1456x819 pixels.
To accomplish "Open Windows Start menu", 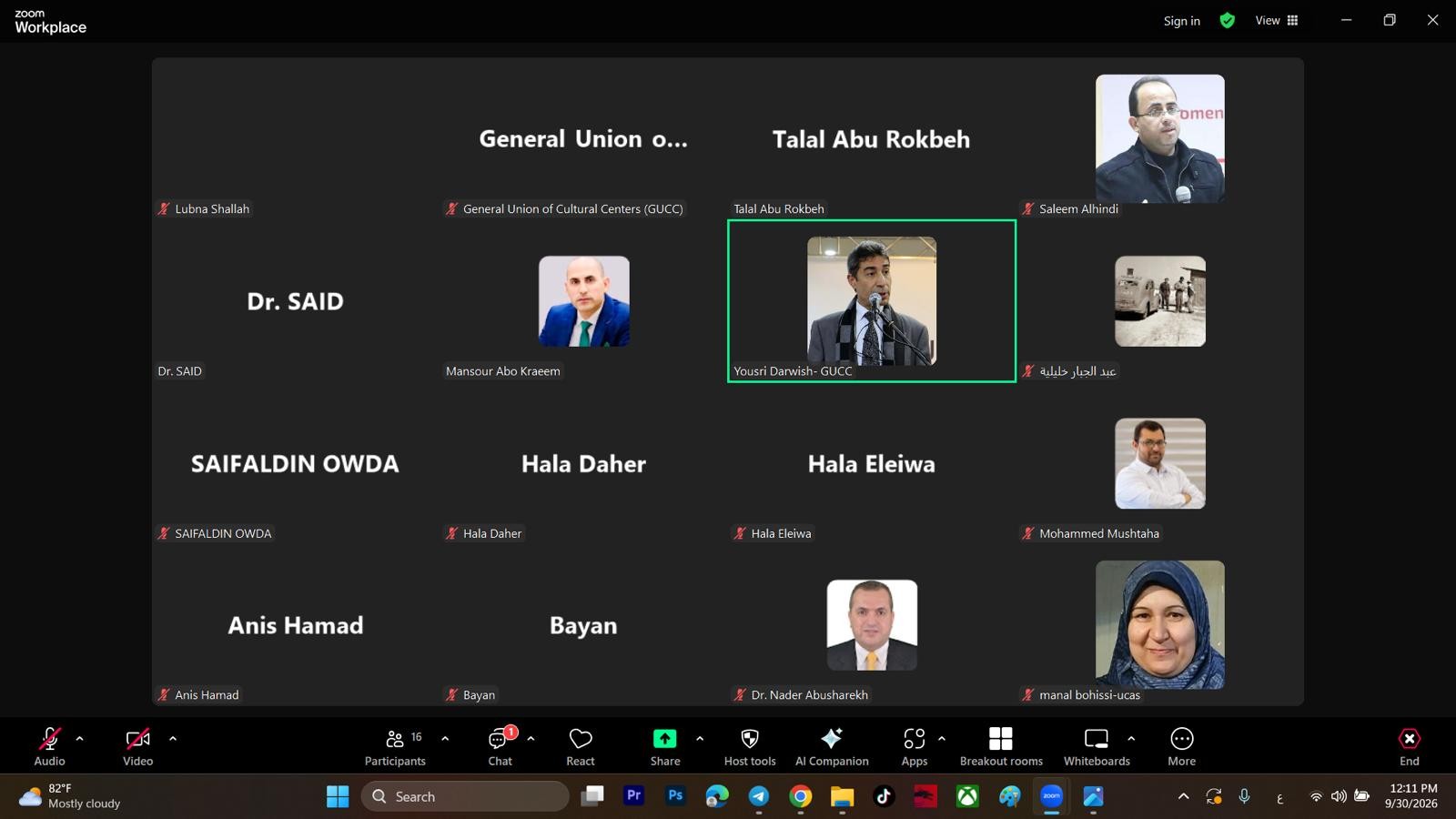I will [x=338, y=796].
